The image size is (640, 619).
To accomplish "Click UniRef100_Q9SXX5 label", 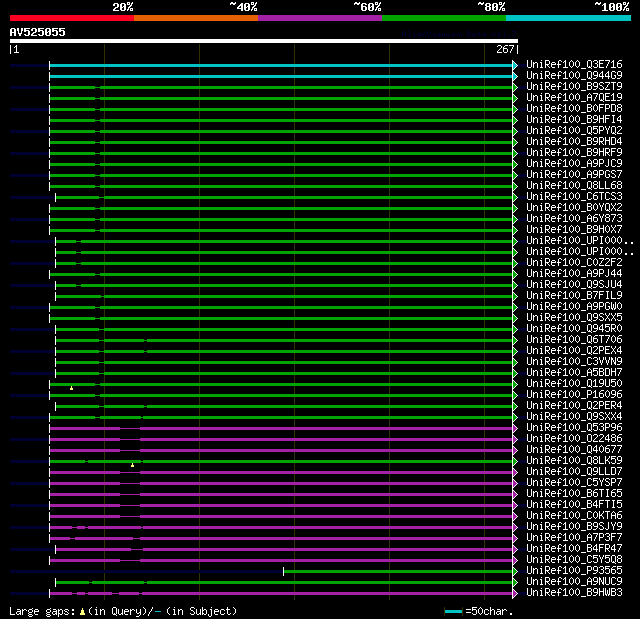I will 574,317.
